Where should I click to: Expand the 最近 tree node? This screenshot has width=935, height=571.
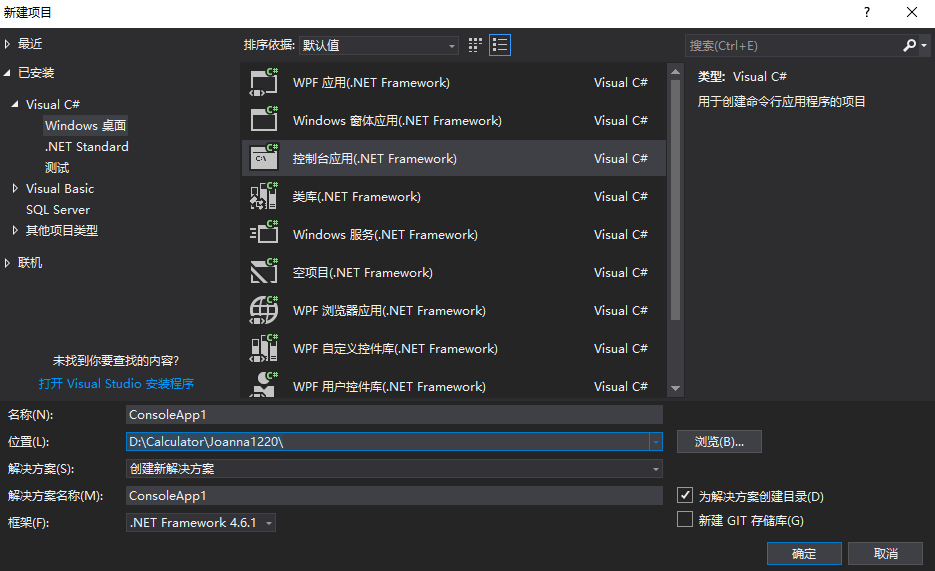coord(7,44)
